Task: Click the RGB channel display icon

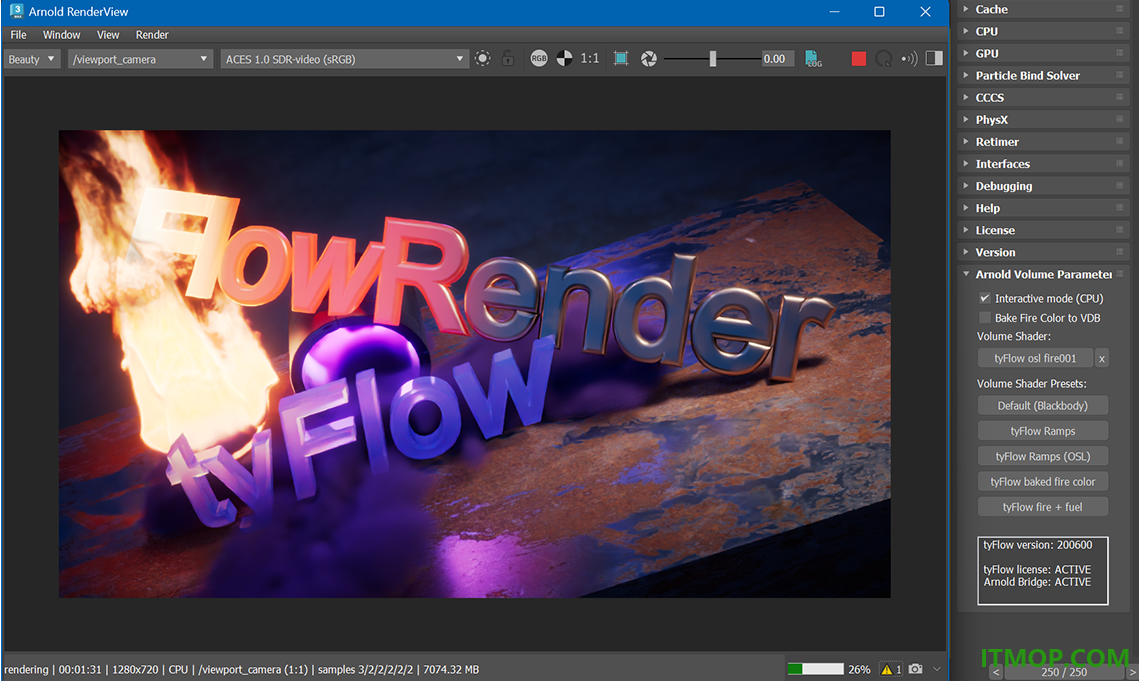Action: [538, 59]
